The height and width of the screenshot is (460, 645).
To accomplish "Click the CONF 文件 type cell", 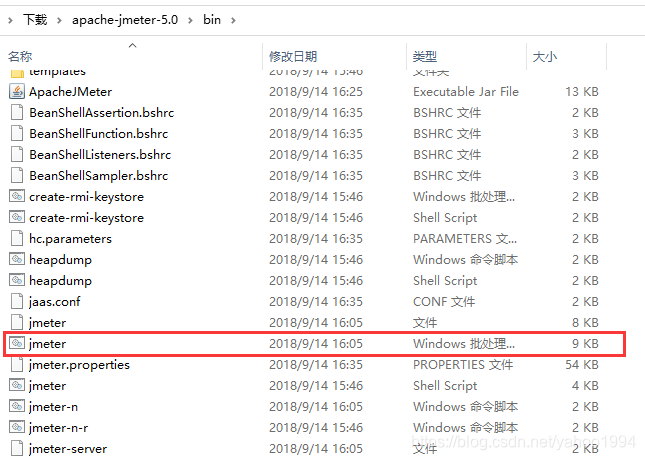I will [x=444, y=301].
